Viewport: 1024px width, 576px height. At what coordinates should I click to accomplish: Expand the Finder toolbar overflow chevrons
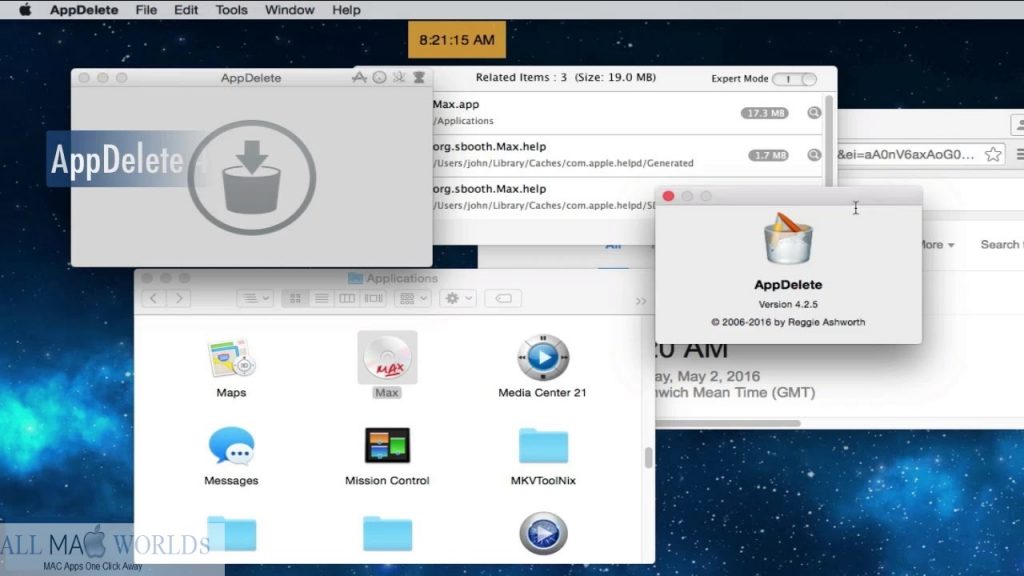641,301
